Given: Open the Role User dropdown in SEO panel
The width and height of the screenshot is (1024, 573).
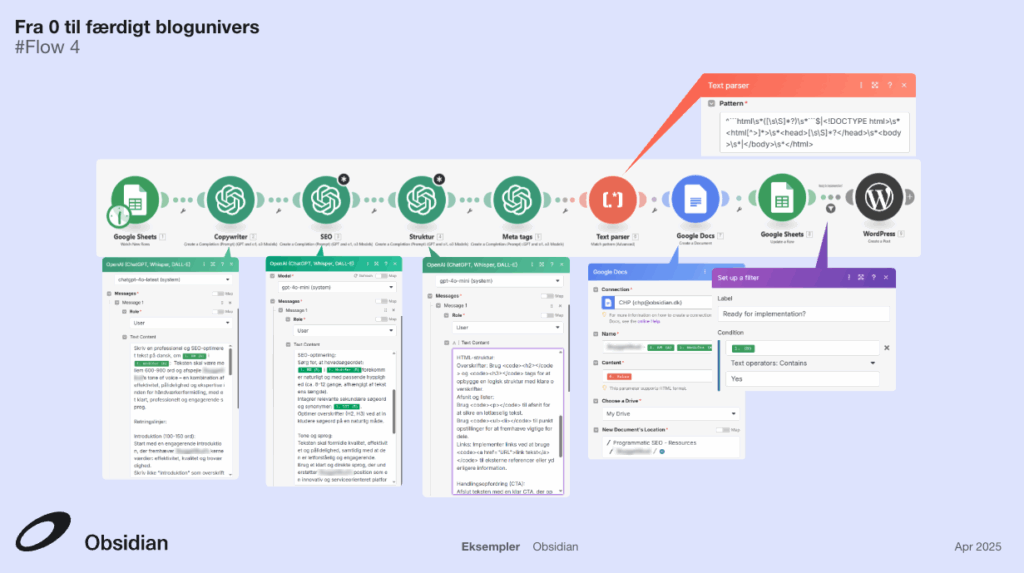Looking at the screenshot, I should point(344,331).
